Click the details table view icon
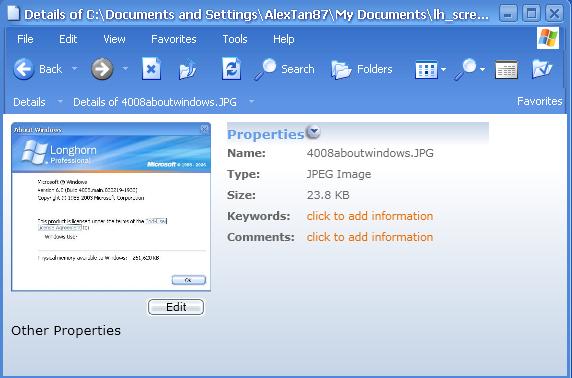 coord(506,70)
